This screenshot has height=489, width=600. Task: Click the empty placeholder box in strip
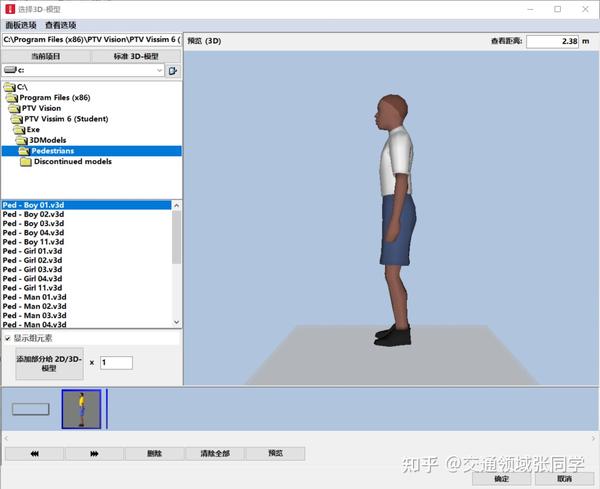coord(31,409)
